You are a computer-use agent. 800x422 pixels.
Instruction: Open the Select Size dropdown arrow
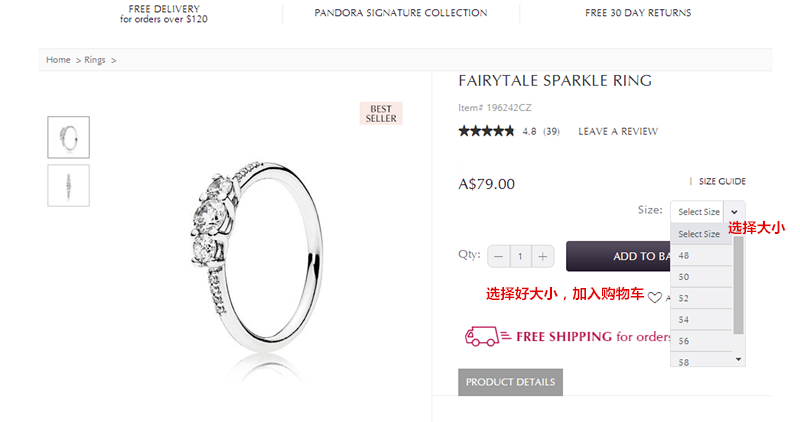tap(734, 212)
